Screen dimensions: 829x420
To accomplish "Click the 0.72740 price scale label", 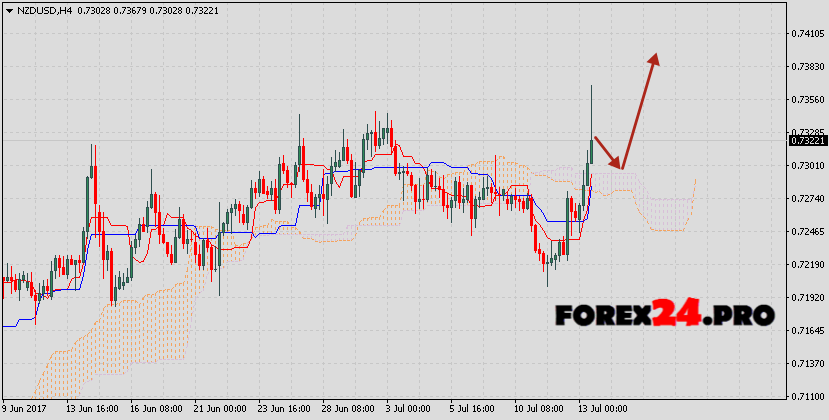I will (806, 199).
